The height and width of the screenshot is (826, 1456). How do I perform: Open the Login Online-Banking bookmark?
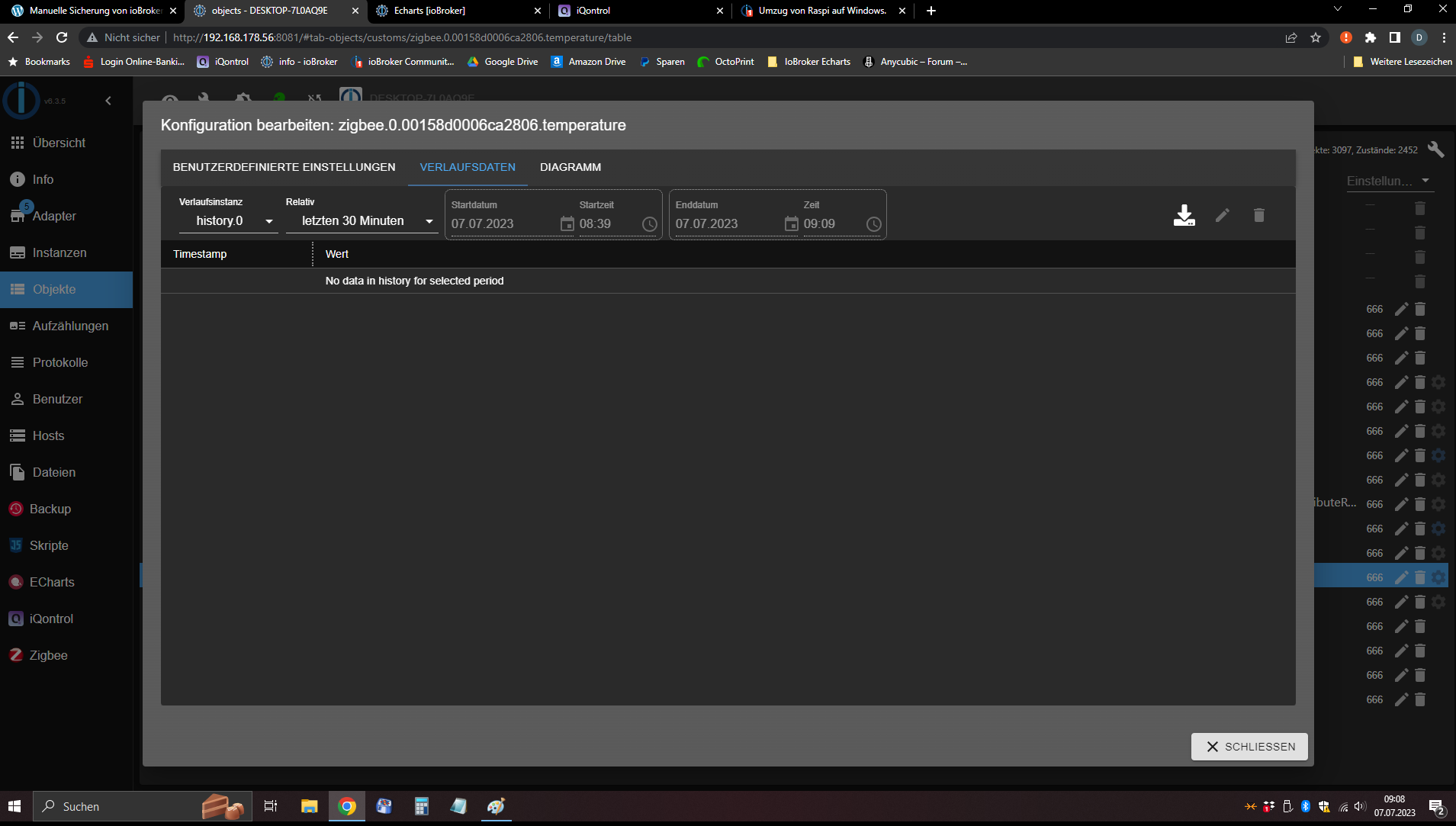134,62
